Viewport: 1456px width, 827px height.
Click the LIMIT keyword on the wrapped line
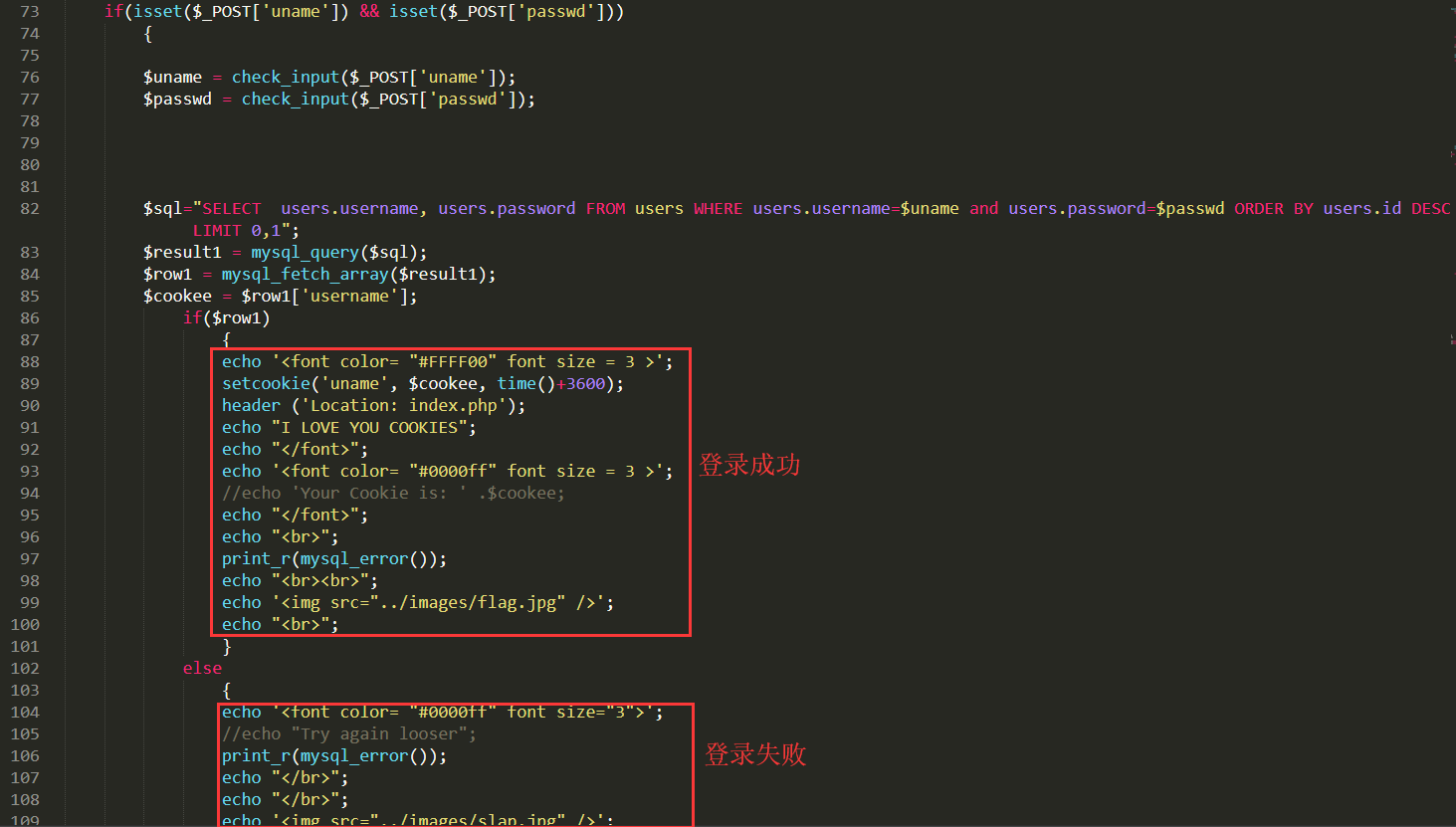(217, 231)
